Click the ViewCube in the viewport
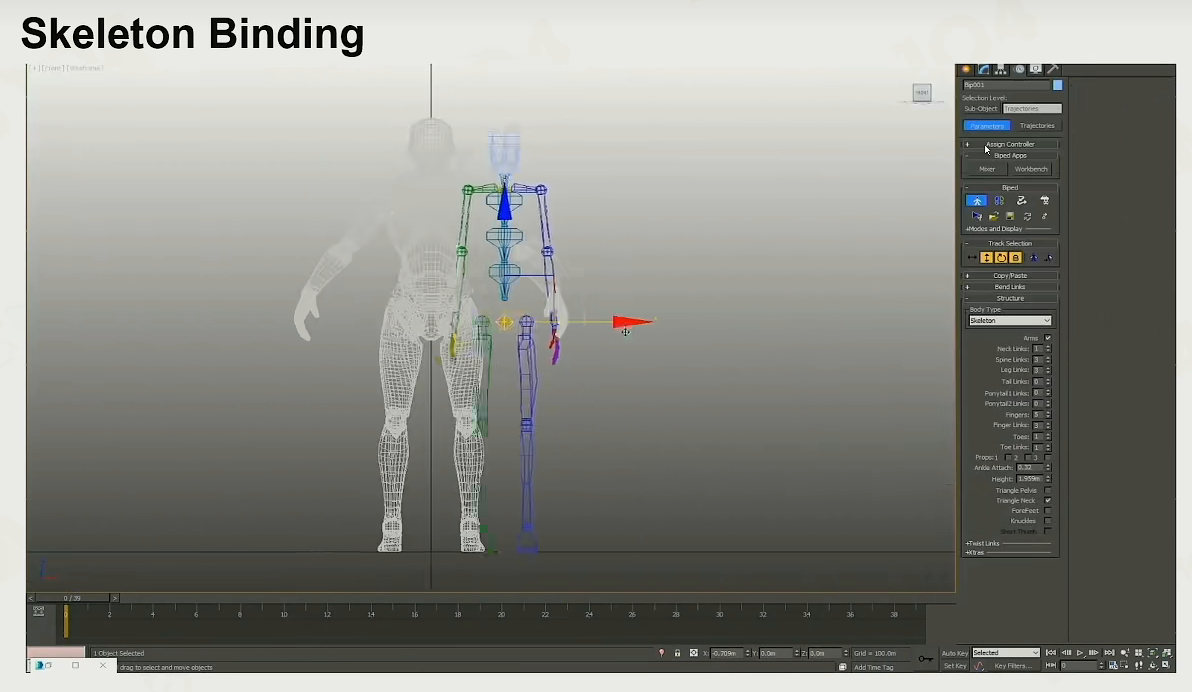Screen dimensions: 1192x692 tap(921, 93)
